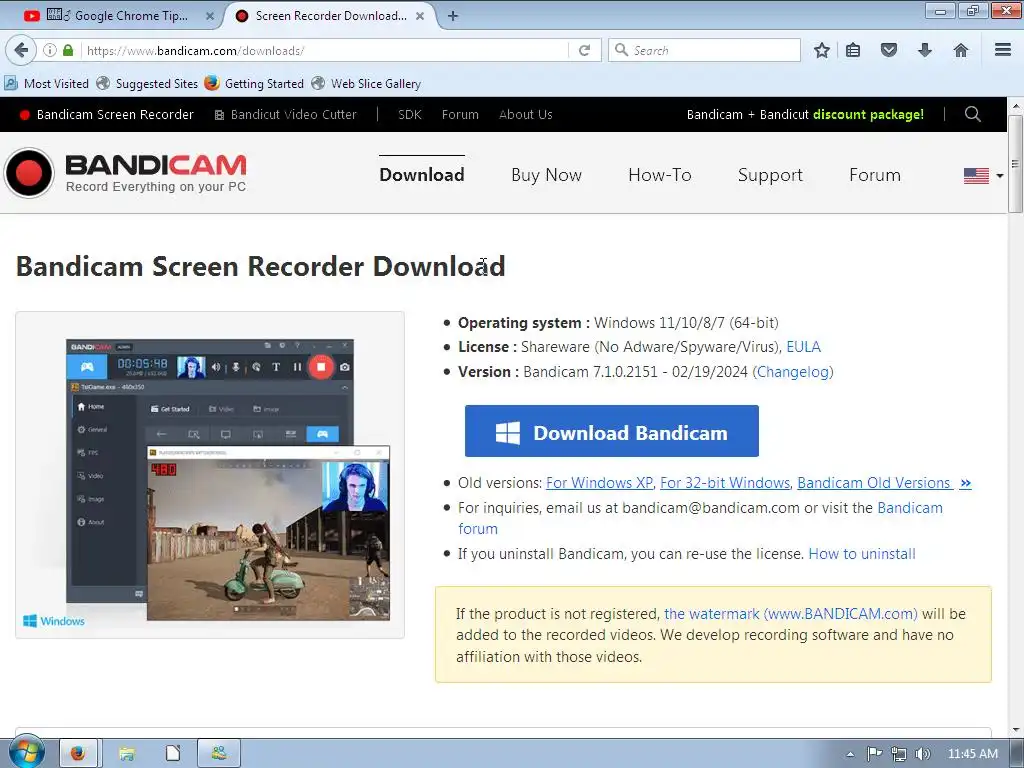Open the Firefox hamburger menu

1003,50
